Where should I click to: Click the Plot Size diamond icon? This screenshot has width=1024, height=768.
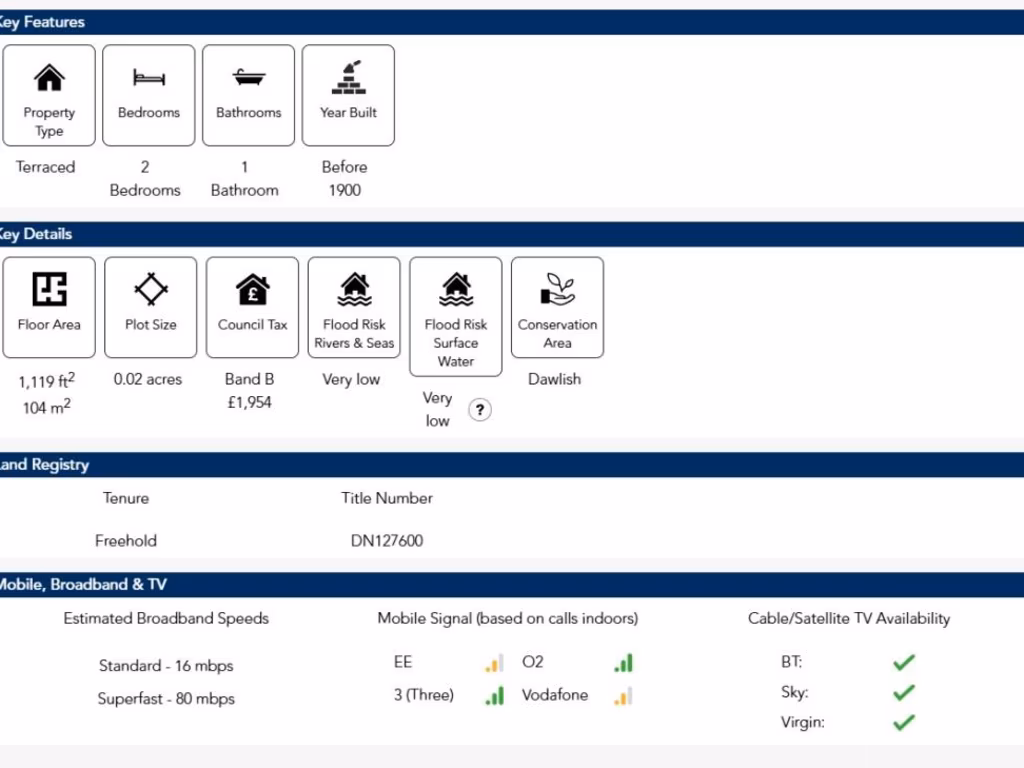click(x=151, y=290)
